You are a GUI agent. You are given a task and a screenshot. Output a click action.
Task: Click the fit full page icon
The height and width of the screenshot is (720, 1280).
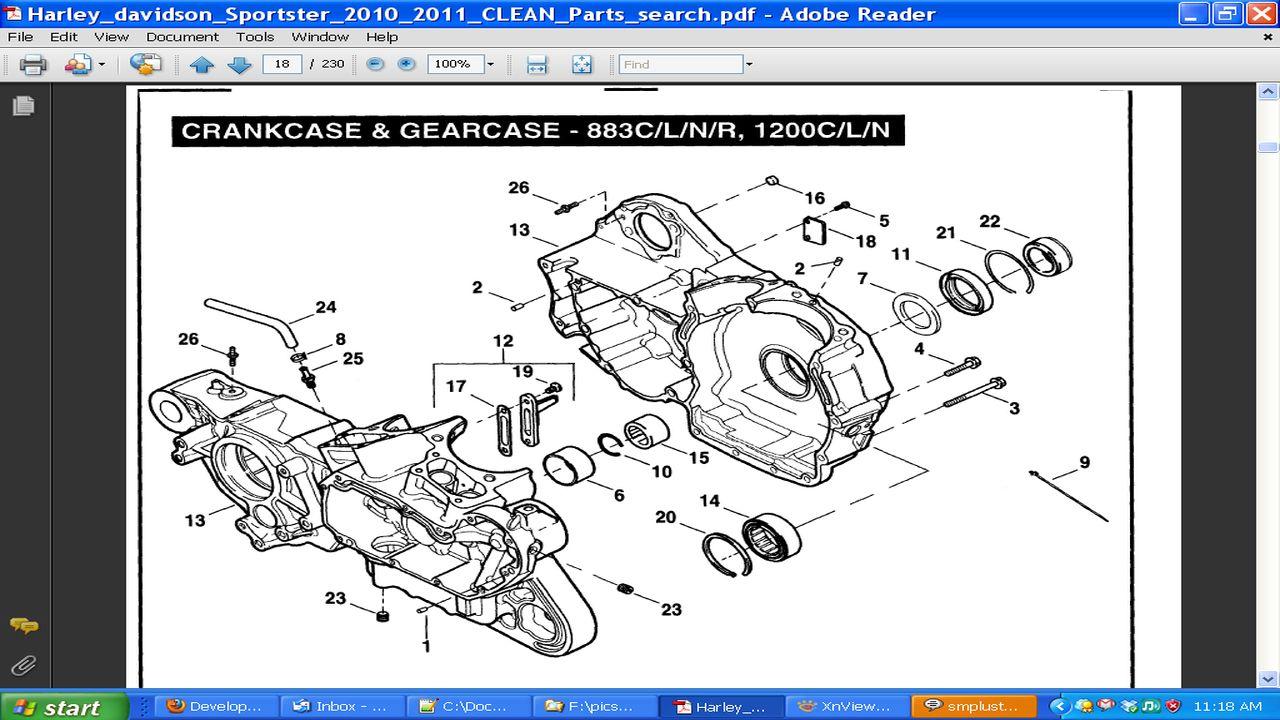pyautogui.click(x=582, y=65)
